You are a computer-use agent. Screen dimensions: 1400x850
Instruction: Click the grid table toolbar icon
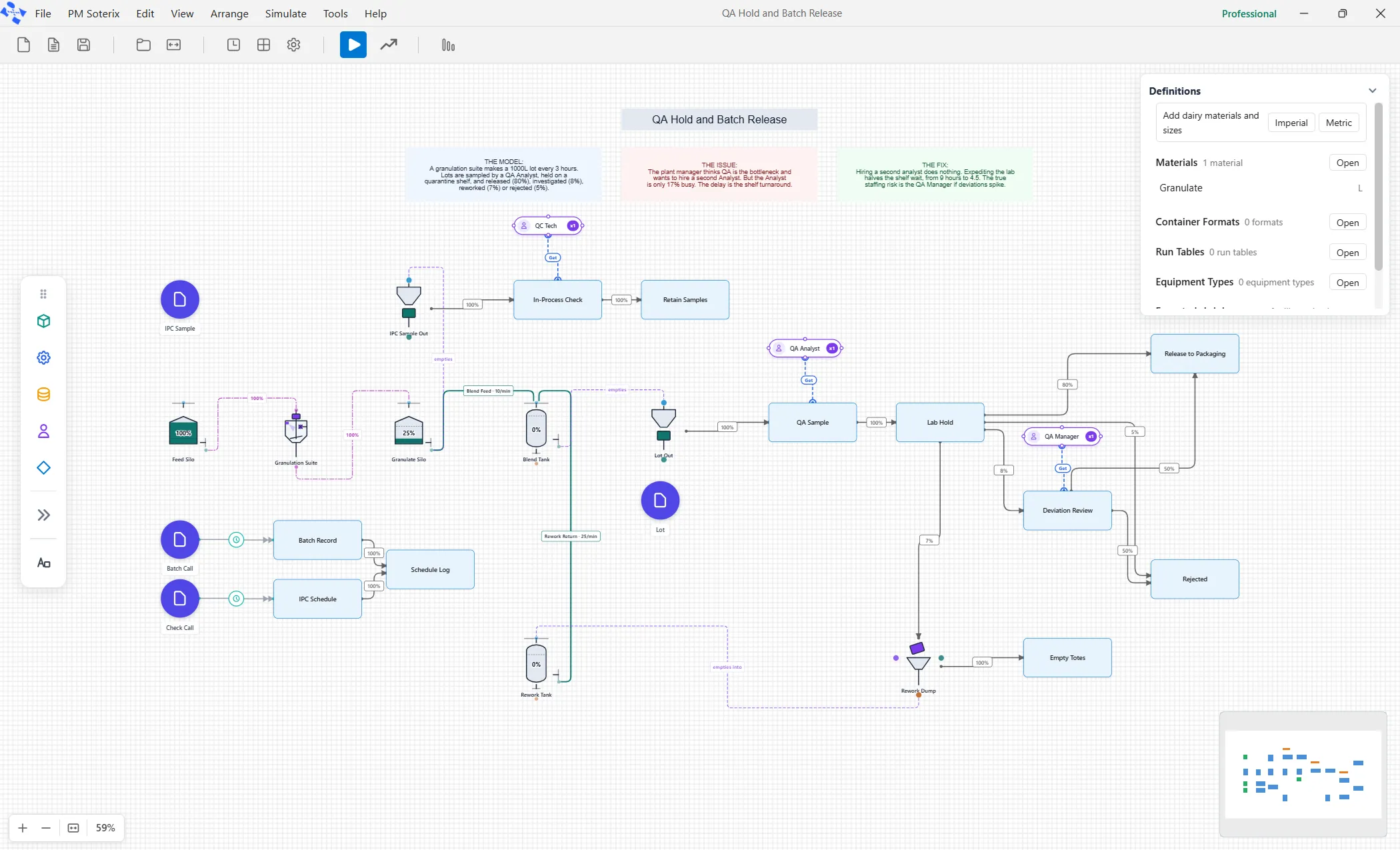(x=263, y=45)
